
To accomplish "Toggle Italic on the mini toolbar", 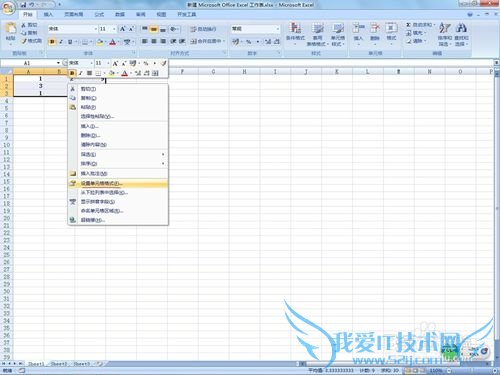I will point(80,73).
